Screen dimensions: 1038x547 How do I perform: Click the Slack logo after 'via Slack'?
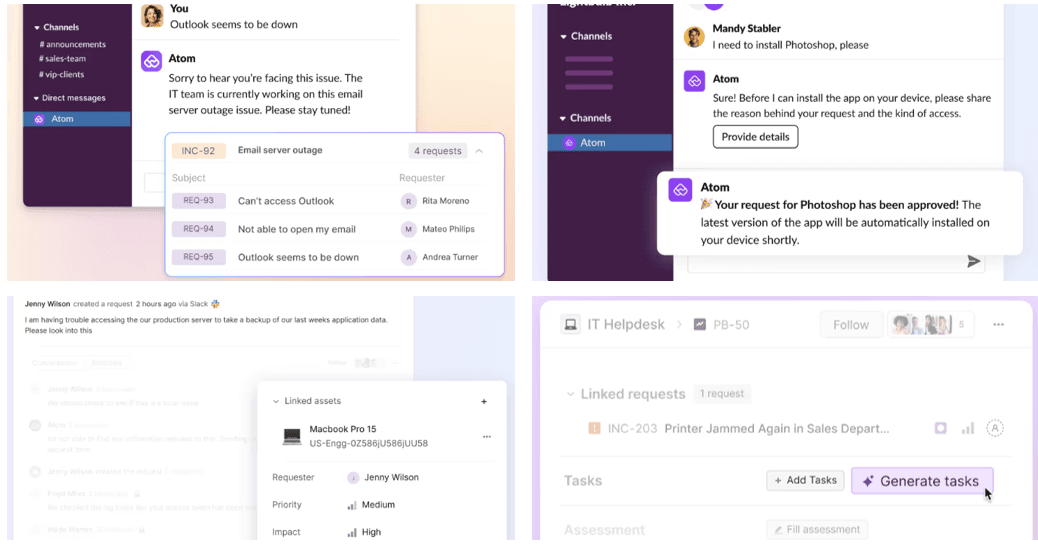click(215, 303)
